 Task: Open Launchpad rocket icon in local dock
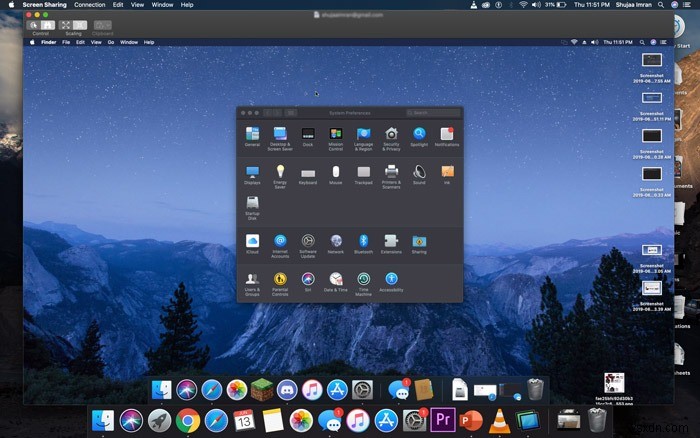click(x=159, y=421)
